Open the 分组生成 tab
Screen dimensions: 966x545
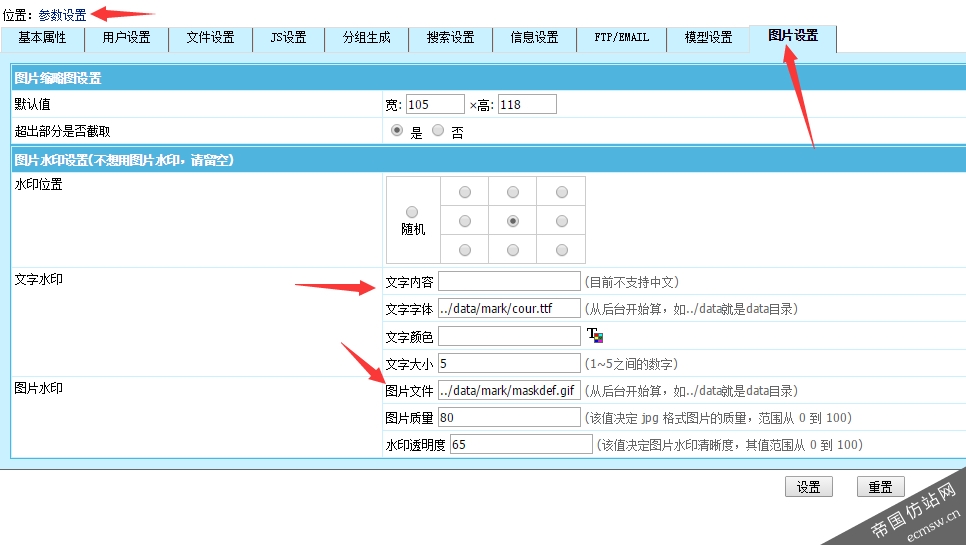click(367, 38)
